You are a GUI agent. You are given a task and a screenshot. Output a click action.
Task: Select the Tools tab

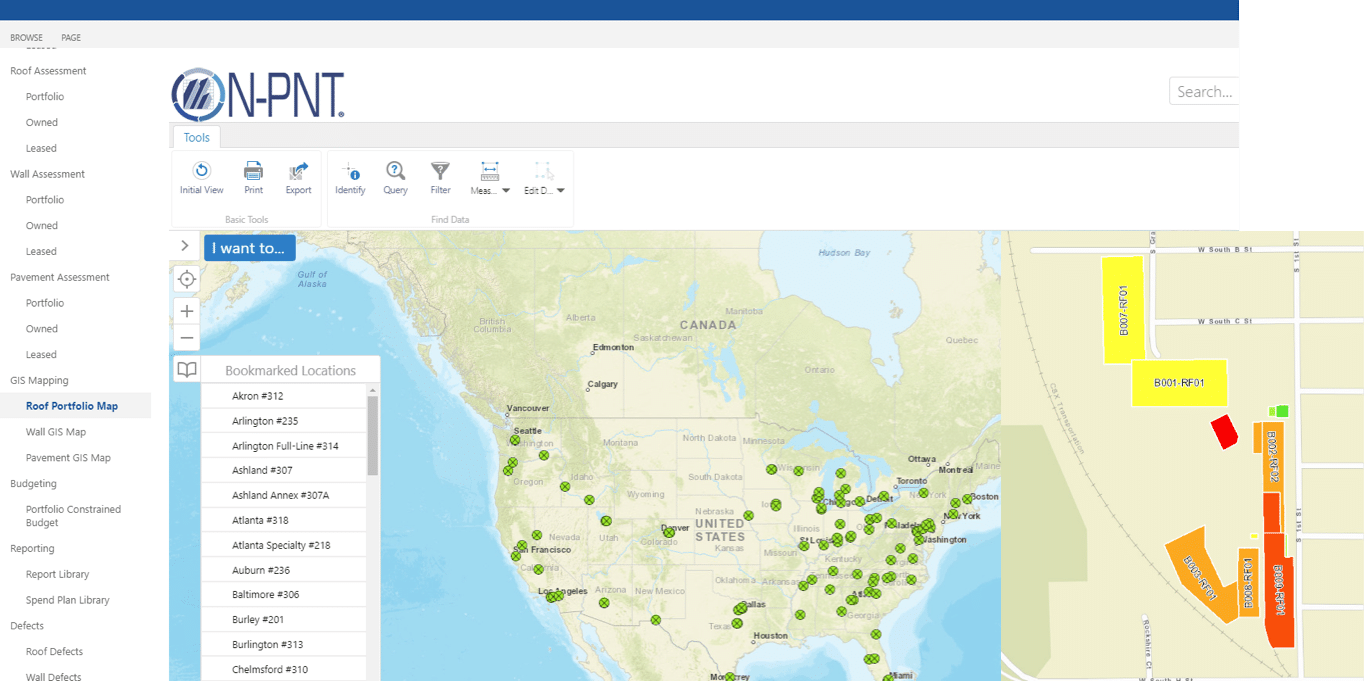click(197, 137)
